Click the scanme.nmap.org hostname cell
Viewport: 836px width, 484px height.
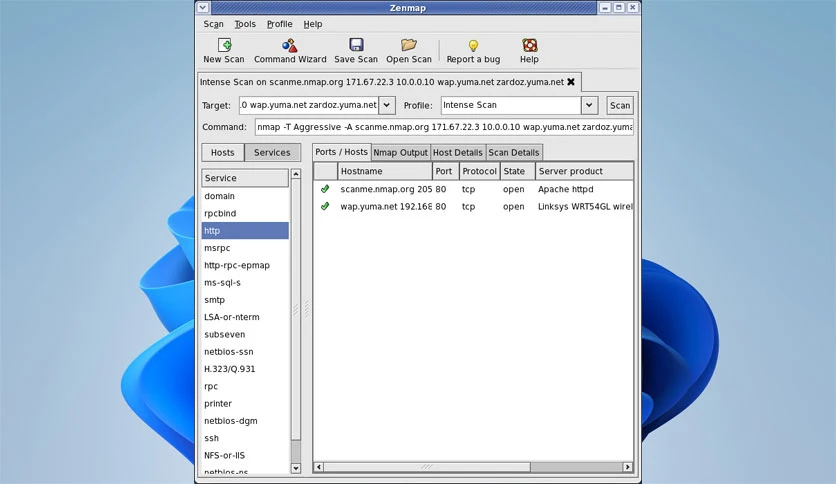click(x=385, y=189)
